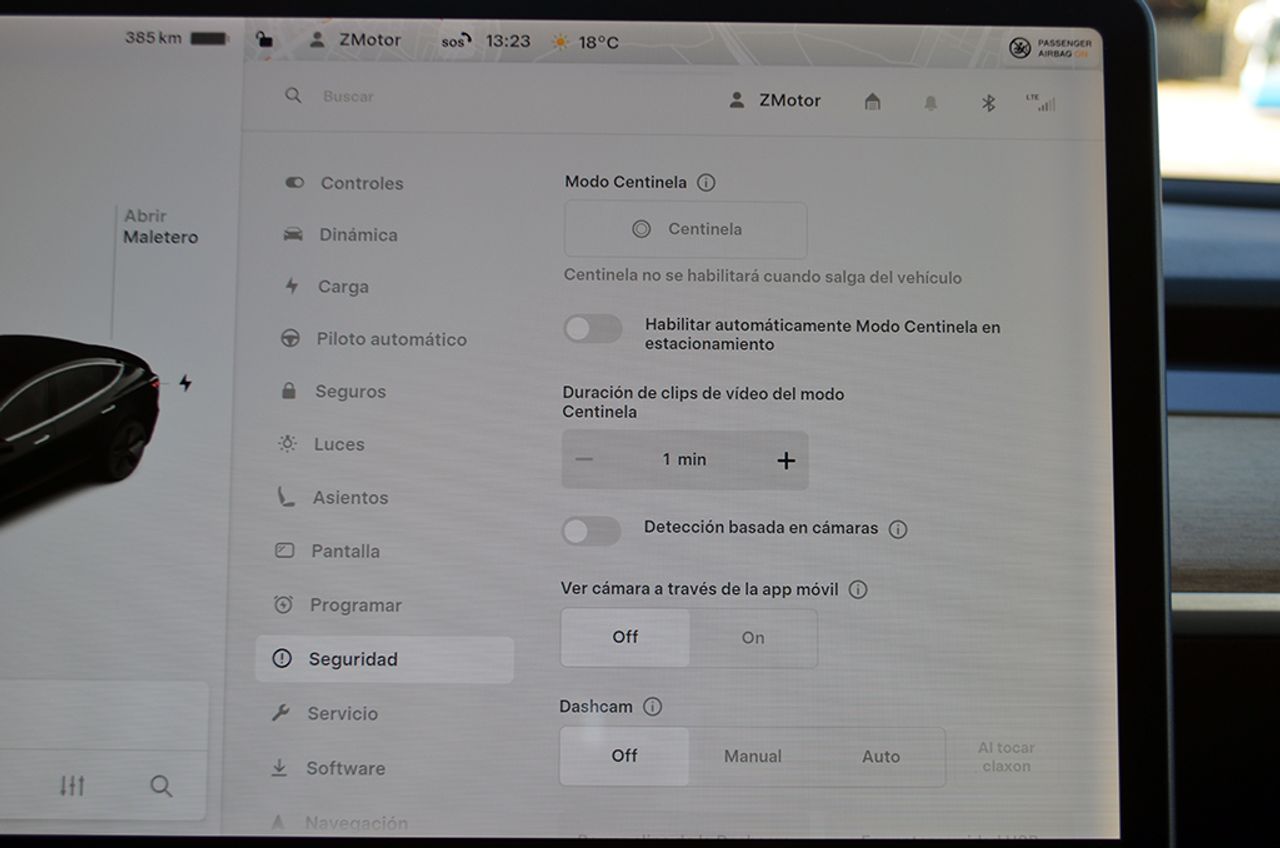Activate the Centinela button
The width and height of the screenshot is (1280, 848).
(x=685, y=230)
